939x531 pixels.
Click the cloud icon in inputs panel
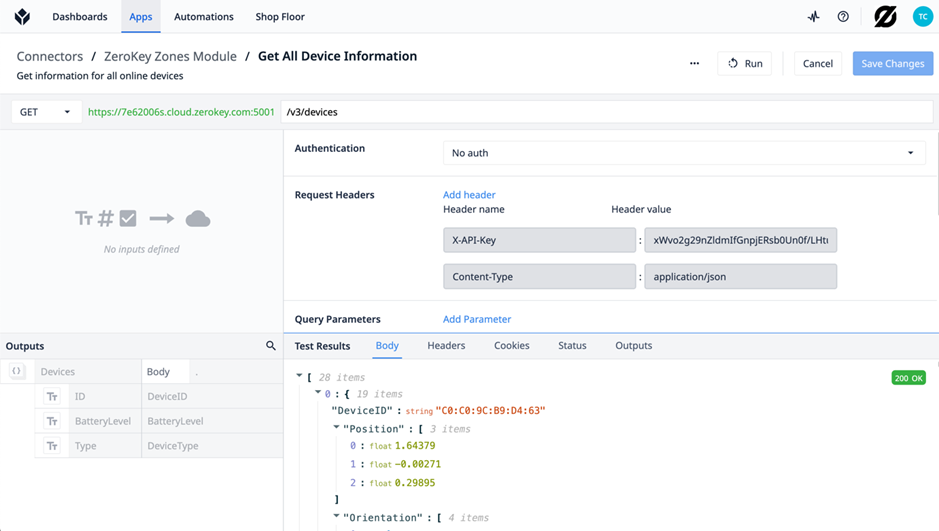pyautogui.click(x=198, y=219)
